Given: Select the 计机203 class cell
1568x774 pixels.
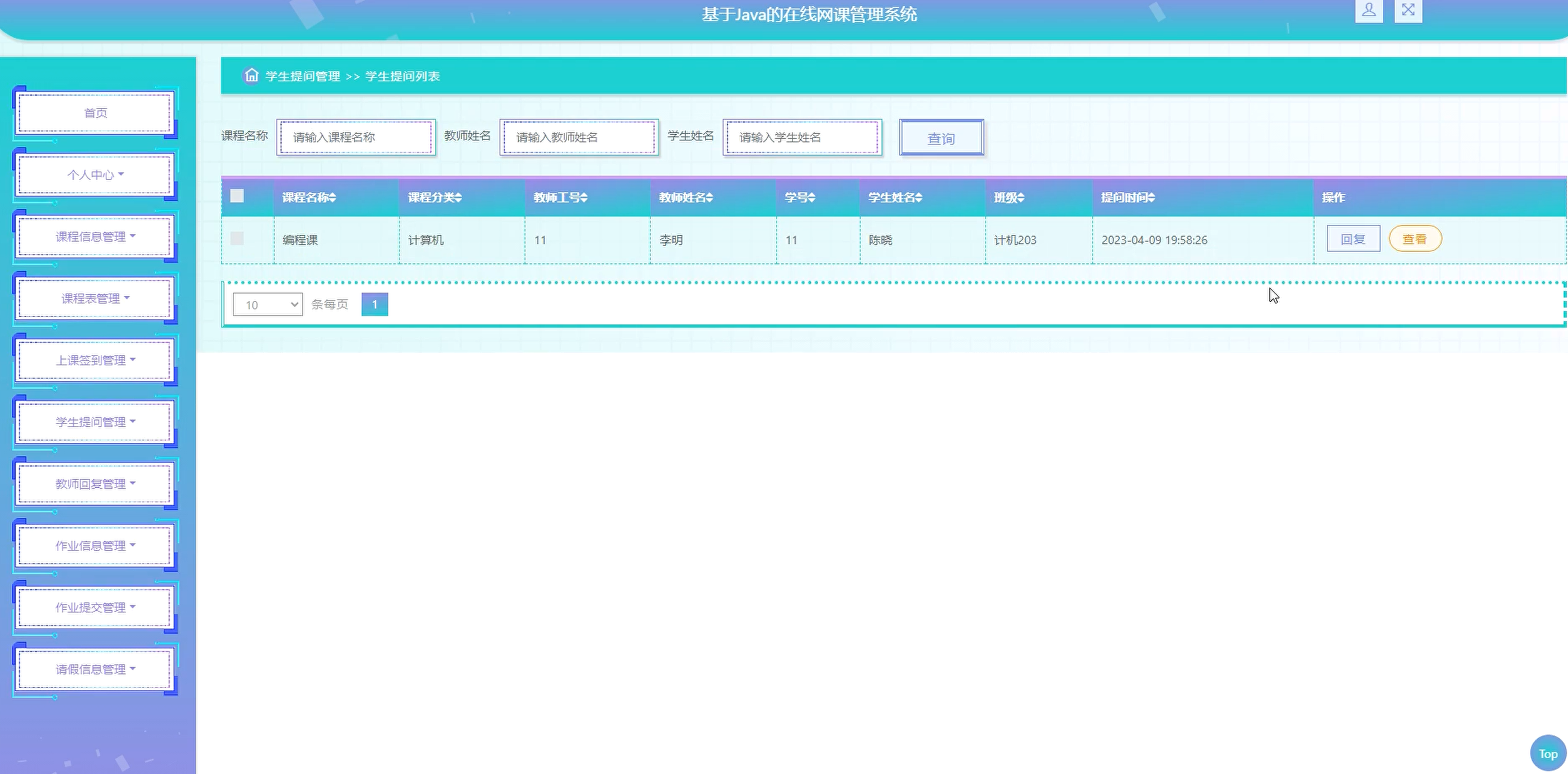Looking at the screenshot, I should tap(1039, 240).
